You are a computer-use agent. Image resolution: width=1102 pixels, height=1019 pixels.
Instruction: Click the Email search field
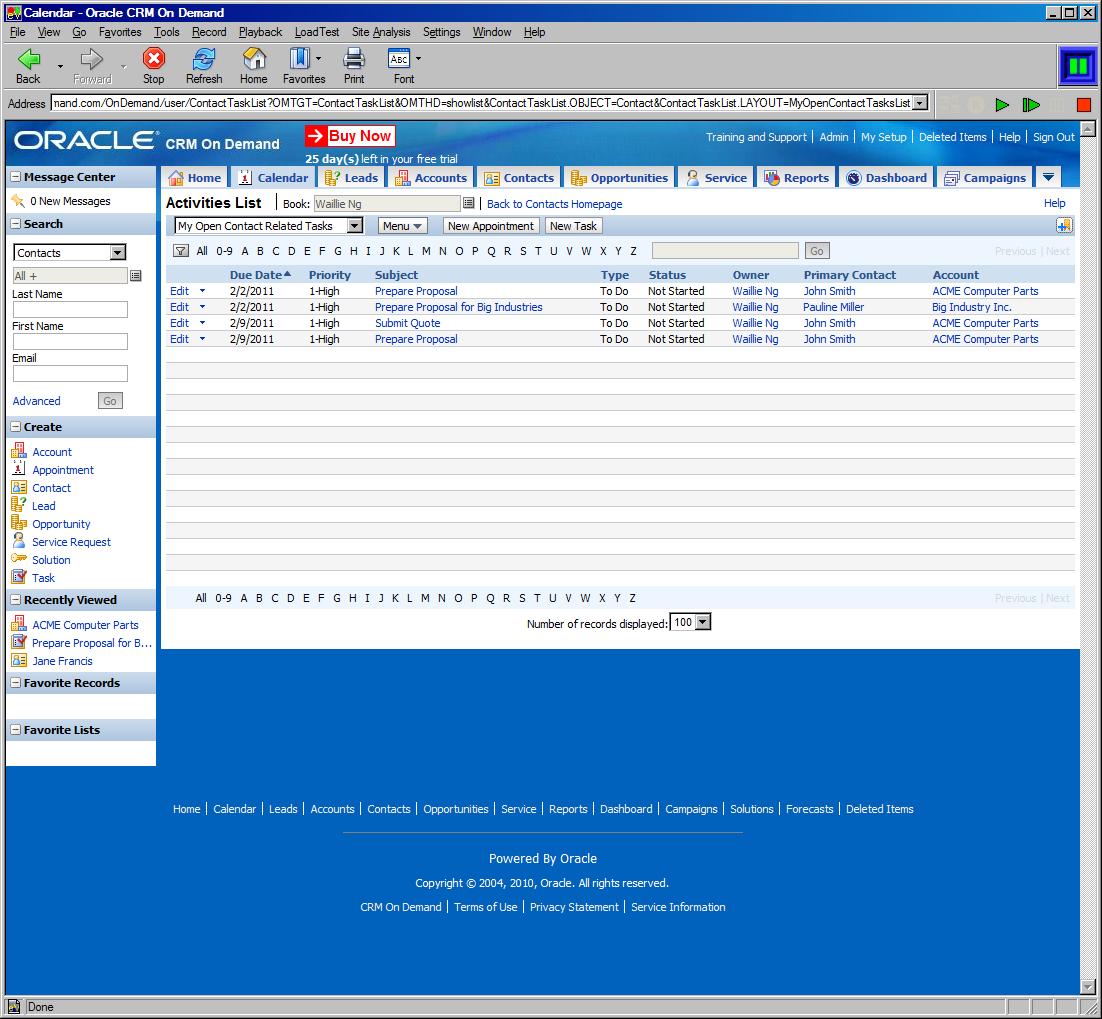tap(70, 373)
